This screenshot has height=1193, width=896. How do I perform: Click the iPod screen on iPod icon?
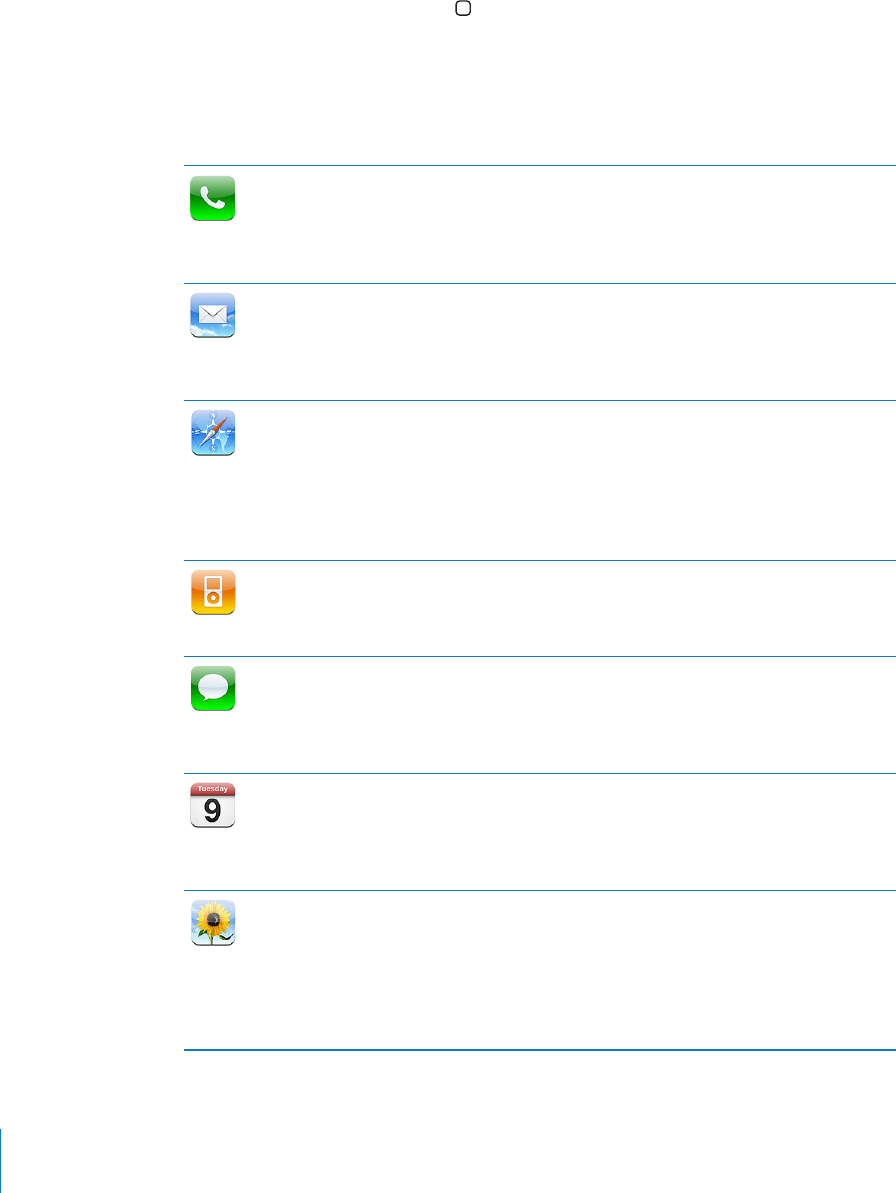[x=213, y=584]
